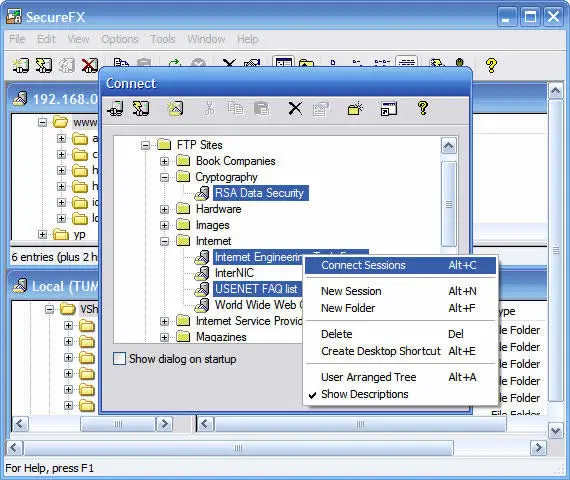Expand the Hardware folder node

coord(164,209)
